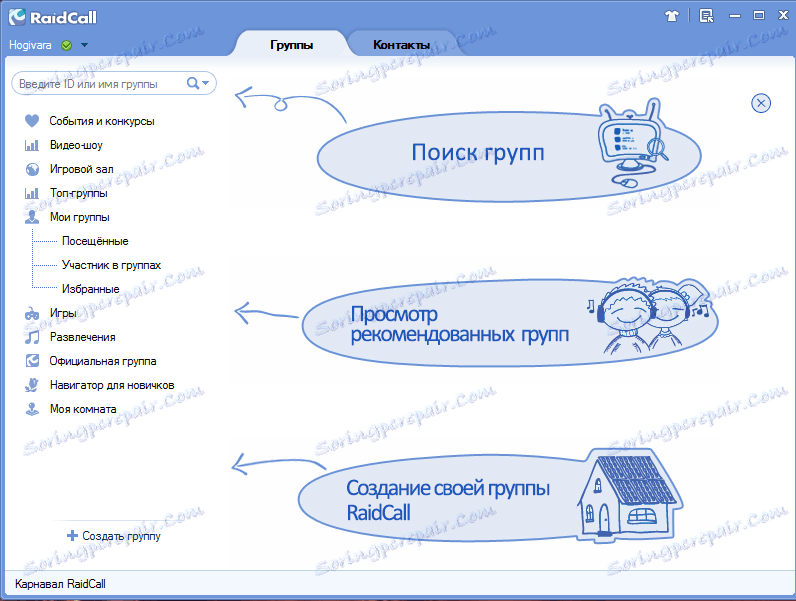Click the Карнавал RaidCall status bar link
Viewport: 796px width, 601px height.
tap(60, 584)
